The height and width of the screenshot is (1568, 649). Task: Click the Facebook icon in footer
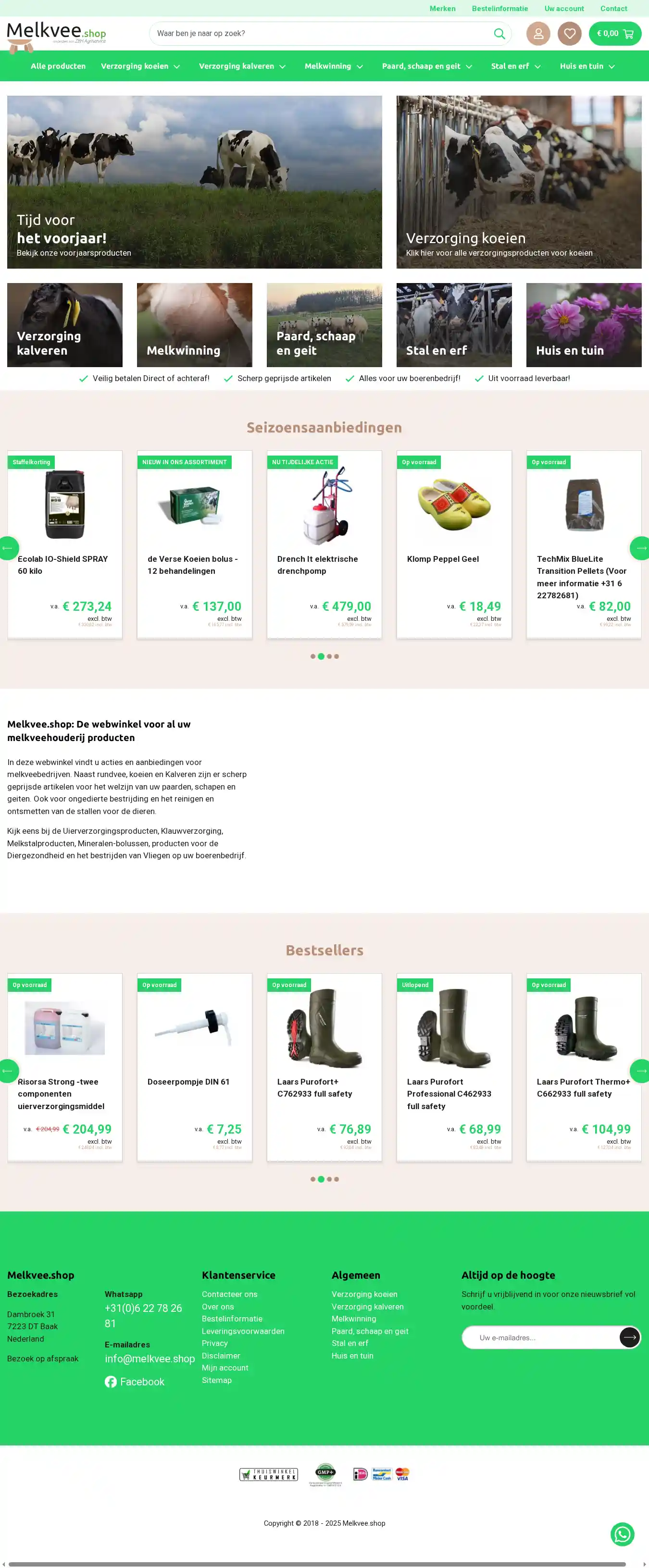tap(110, 1382)
